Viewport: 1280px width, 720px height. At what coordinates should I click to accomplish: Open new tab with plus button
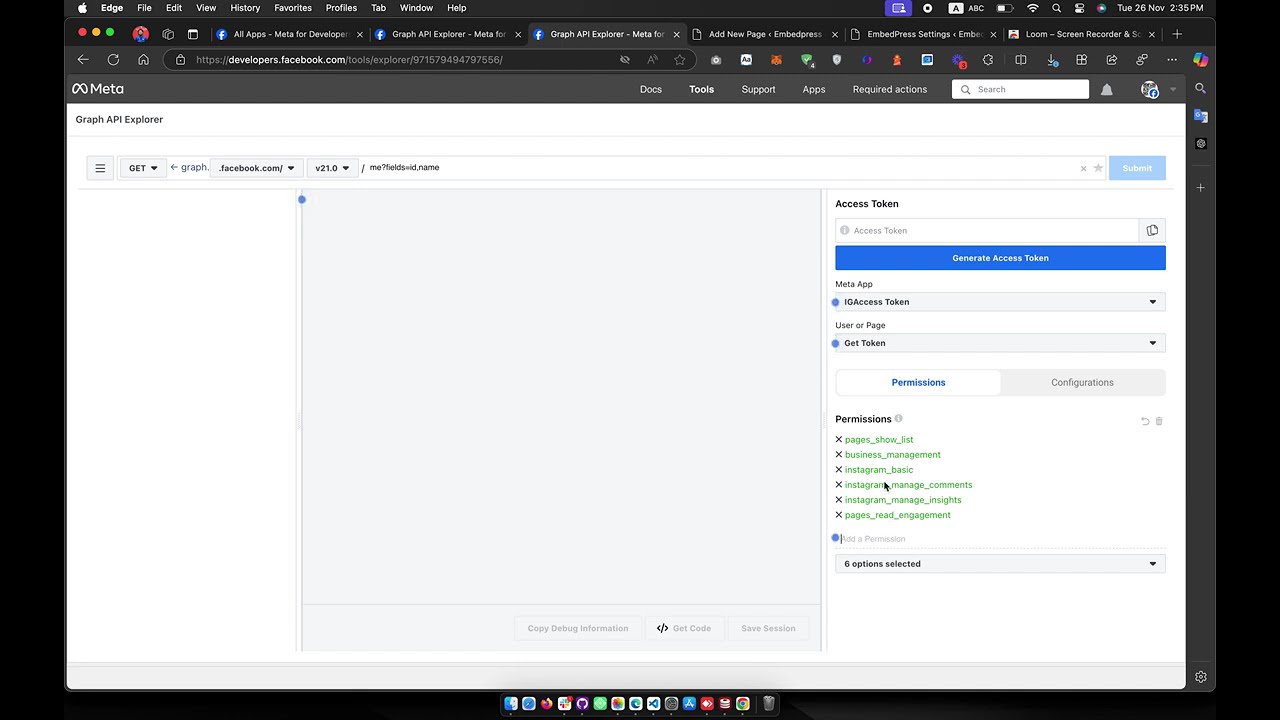click(x=1177, y=34)
